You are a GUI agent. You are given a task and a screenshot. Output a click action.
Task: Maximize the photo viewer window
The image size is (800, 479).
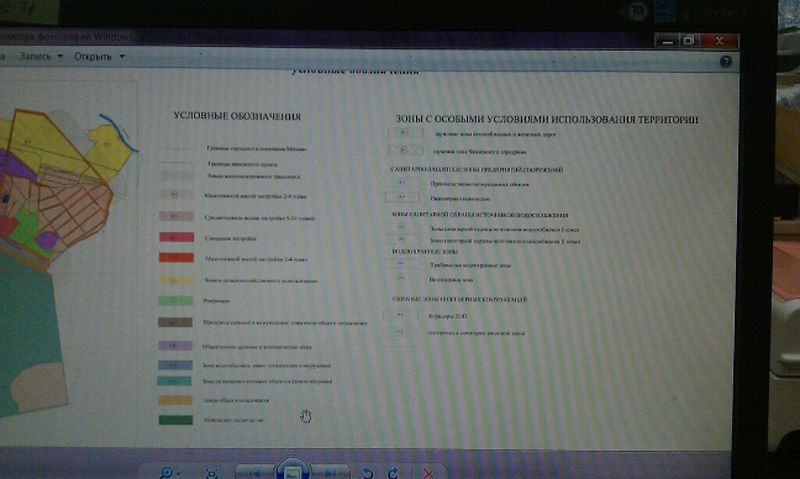click(x=689, y=40)
